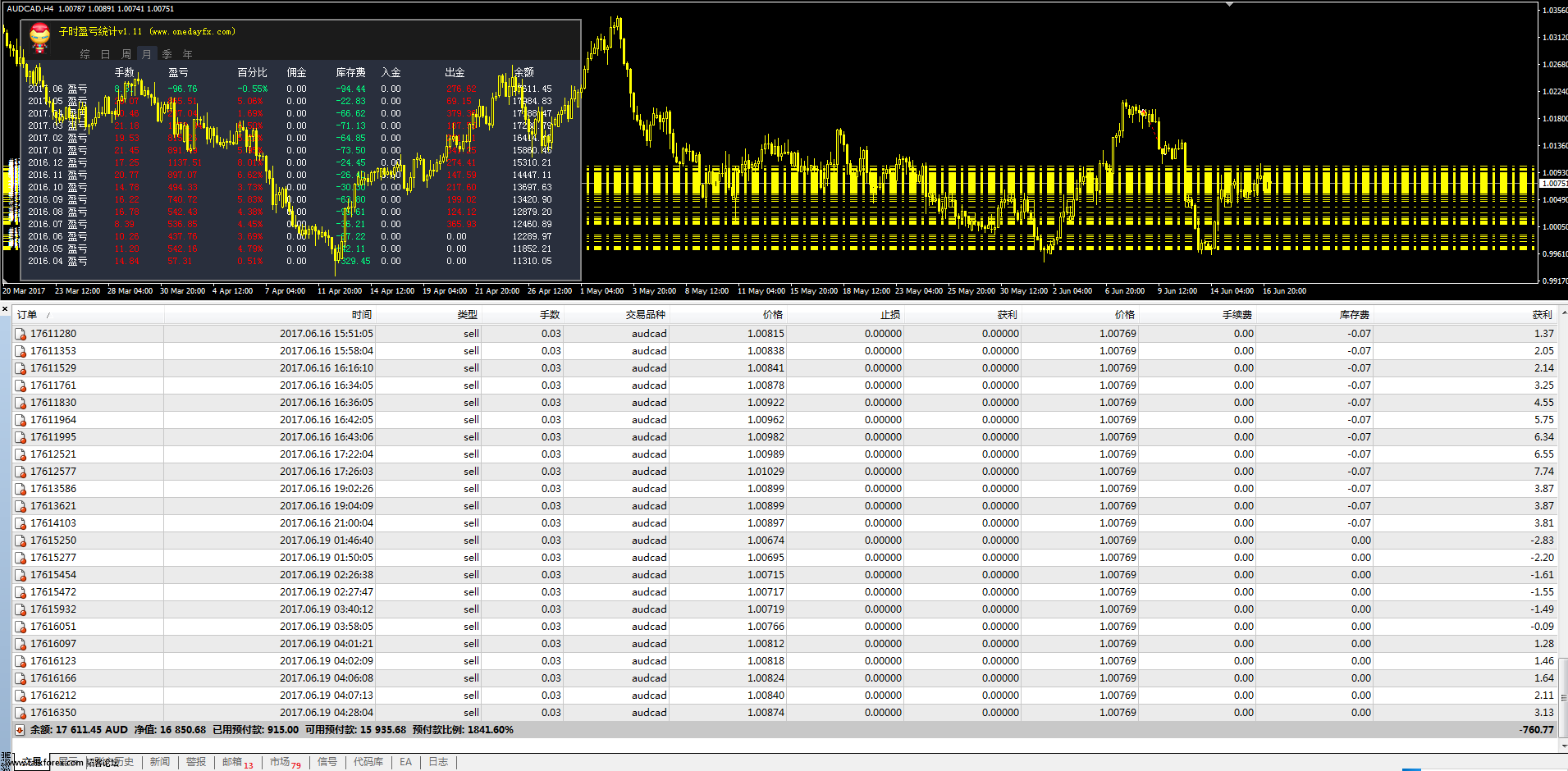
Task: Sort by the 交易品种 column header
Action: [x=616, y=315]
